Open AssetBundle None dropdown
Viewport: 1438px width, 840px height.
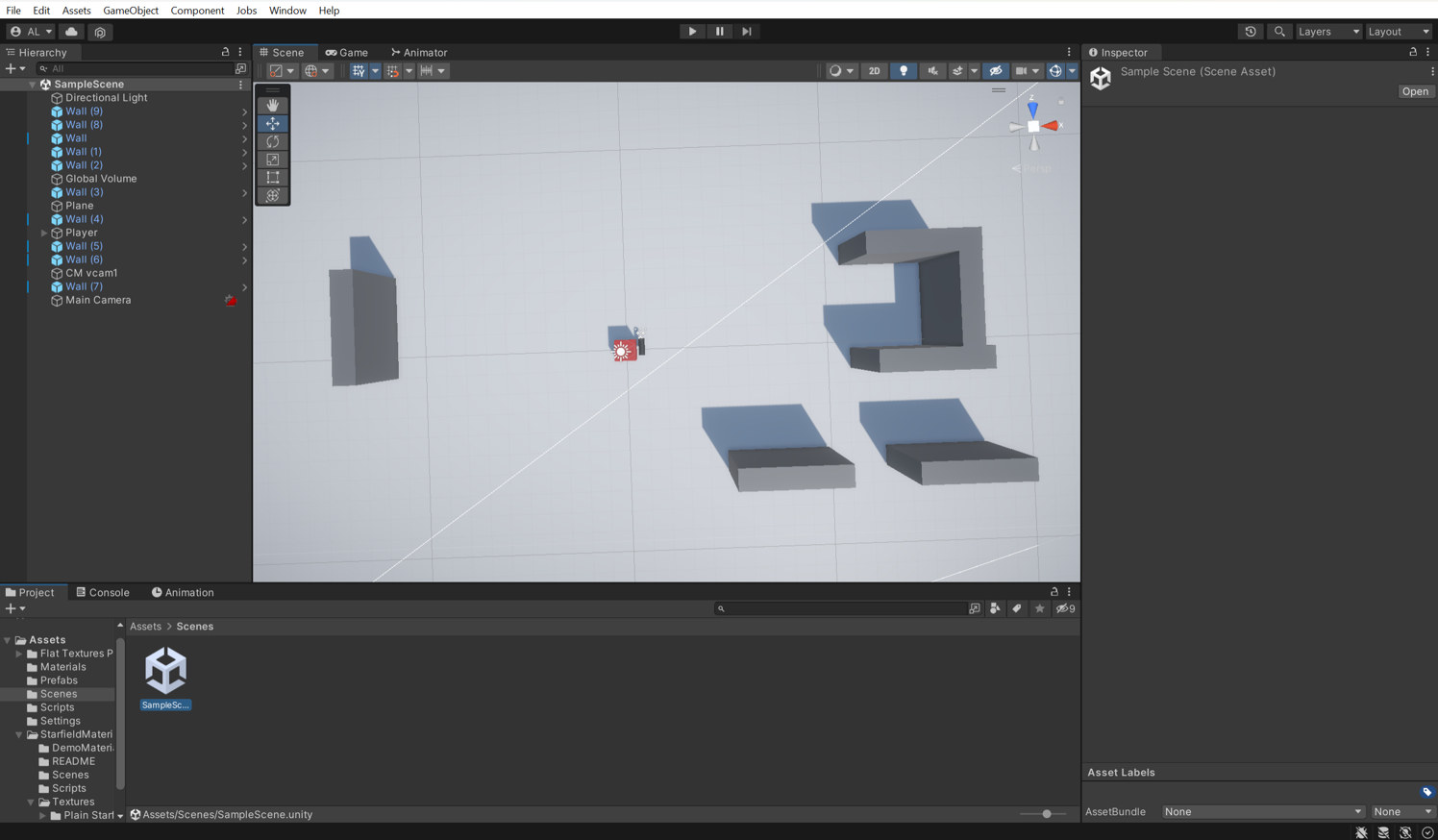1263,812
